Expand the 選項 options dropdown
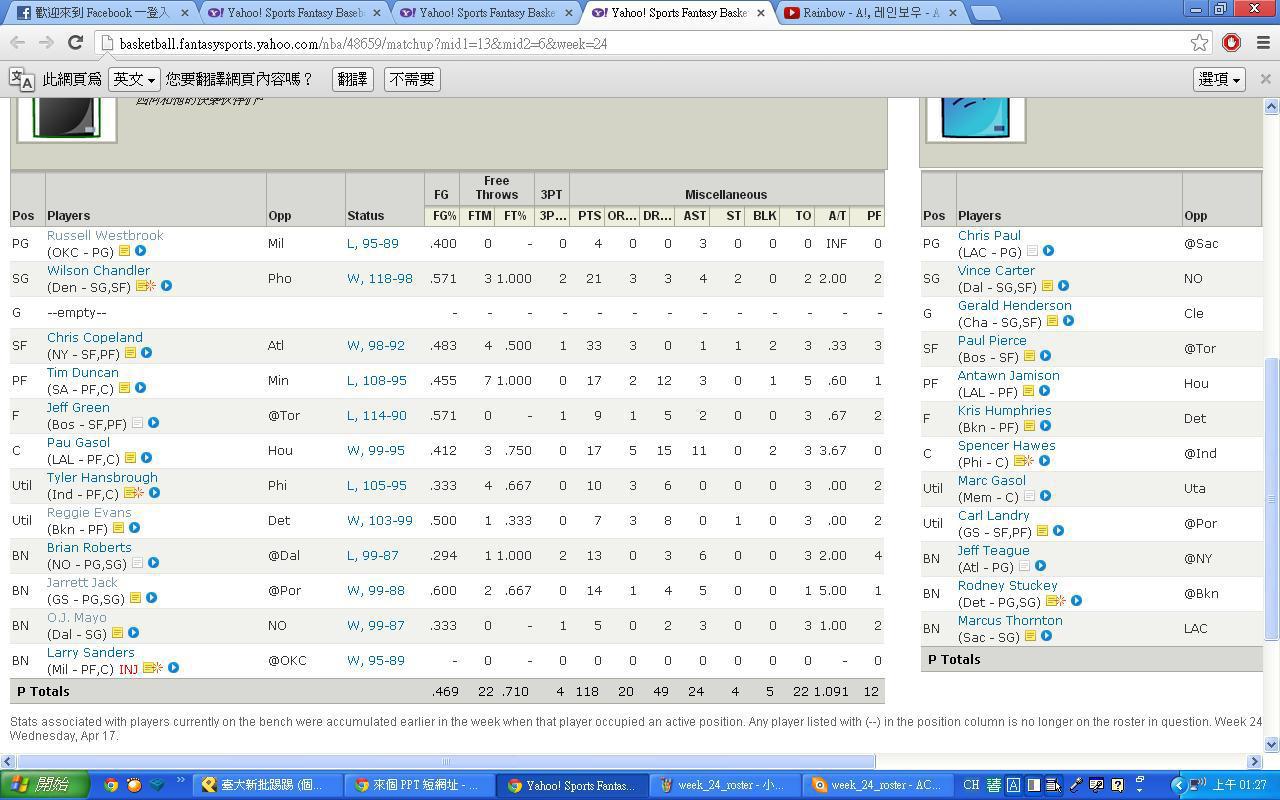This screenshot has height=800, width=1280. coord(1219,79)
